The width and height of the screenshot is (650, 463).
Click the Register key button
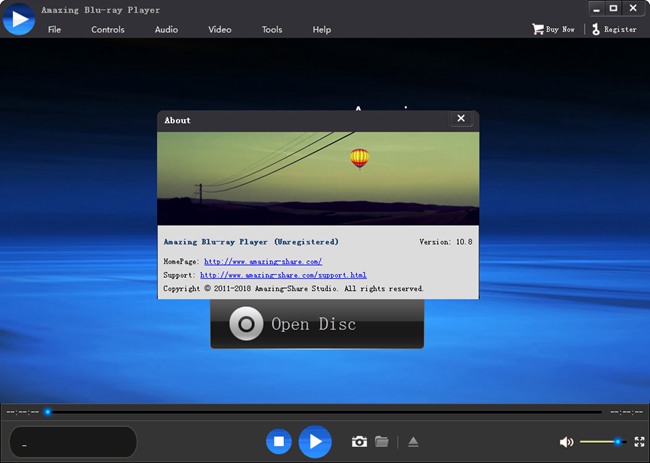614,29
